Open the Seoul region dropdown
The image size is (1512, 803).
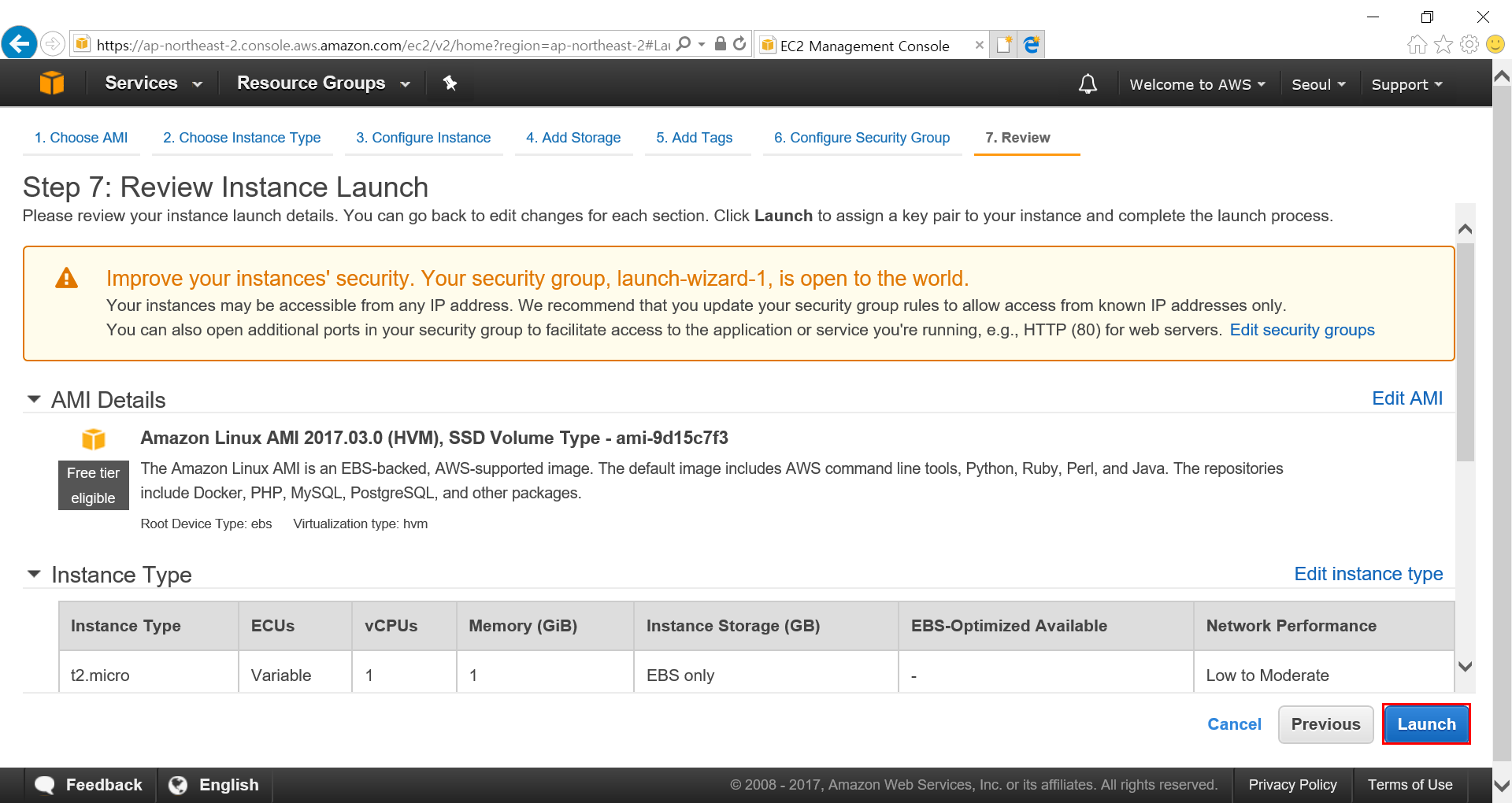pyautogui.click(x=1318, y=84)
